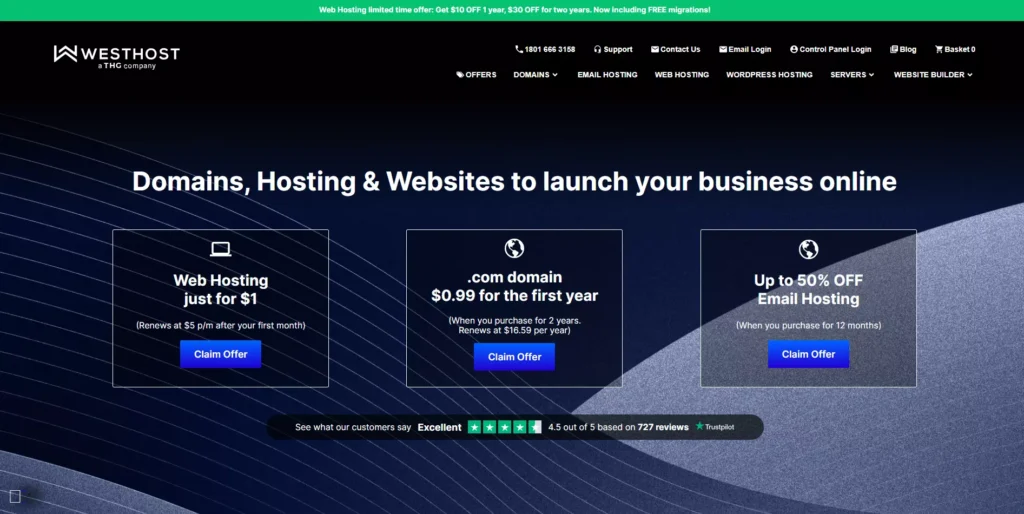1024x514 pixels.
Task: Click the 'Domains, Hosting & Websites' main headline
Action: [x=515, y=182]
